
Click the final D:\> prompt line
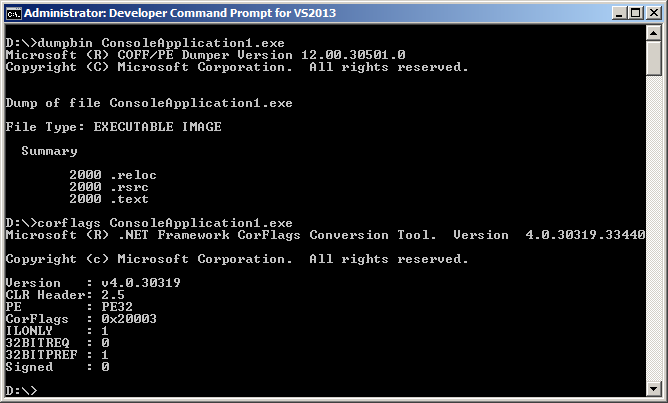pyautogui.click(x=22, y=390)
